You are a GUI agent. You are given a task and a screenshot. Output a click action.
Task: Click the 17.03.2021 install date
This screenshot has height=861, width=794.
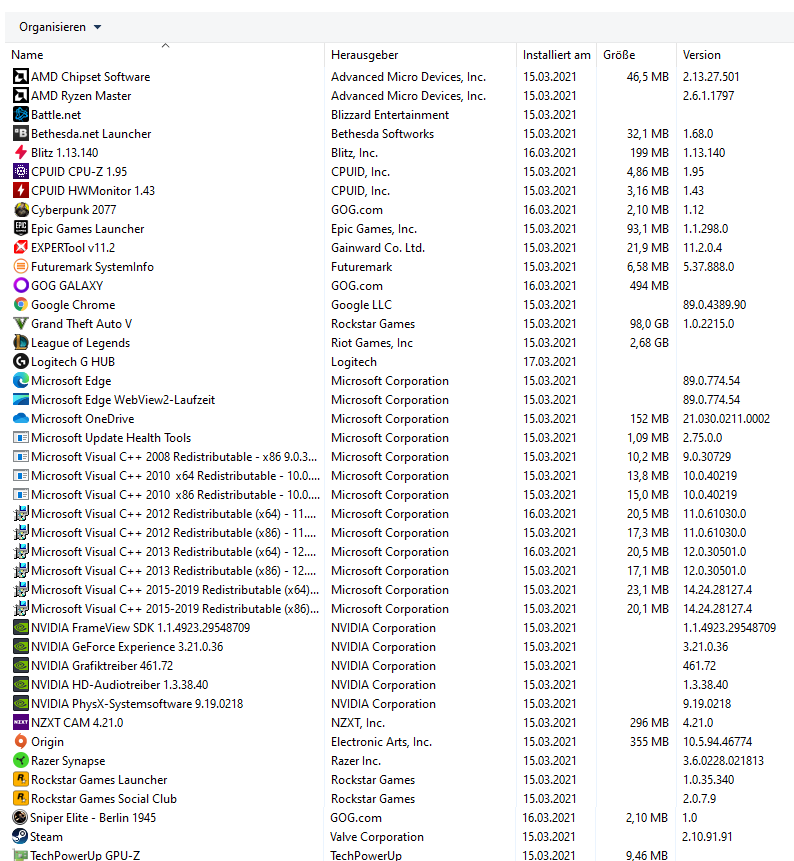(550, 361)
